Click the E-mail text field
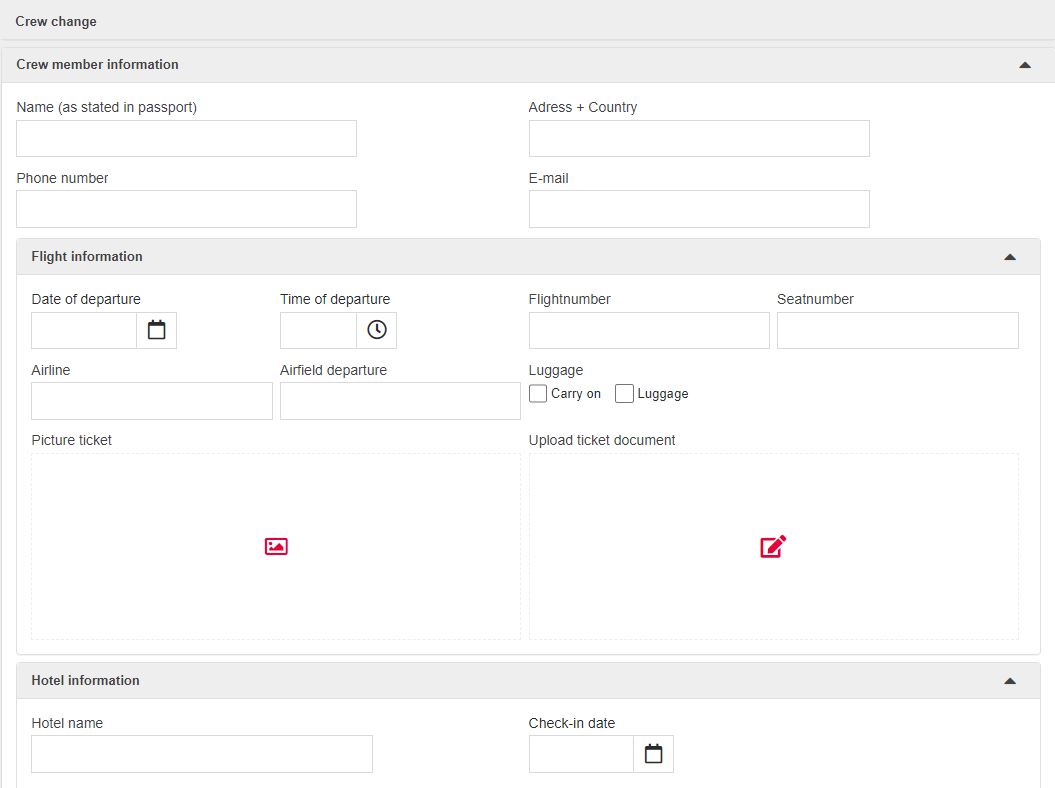The image size is (1055, 788). (x=699, y=209)
